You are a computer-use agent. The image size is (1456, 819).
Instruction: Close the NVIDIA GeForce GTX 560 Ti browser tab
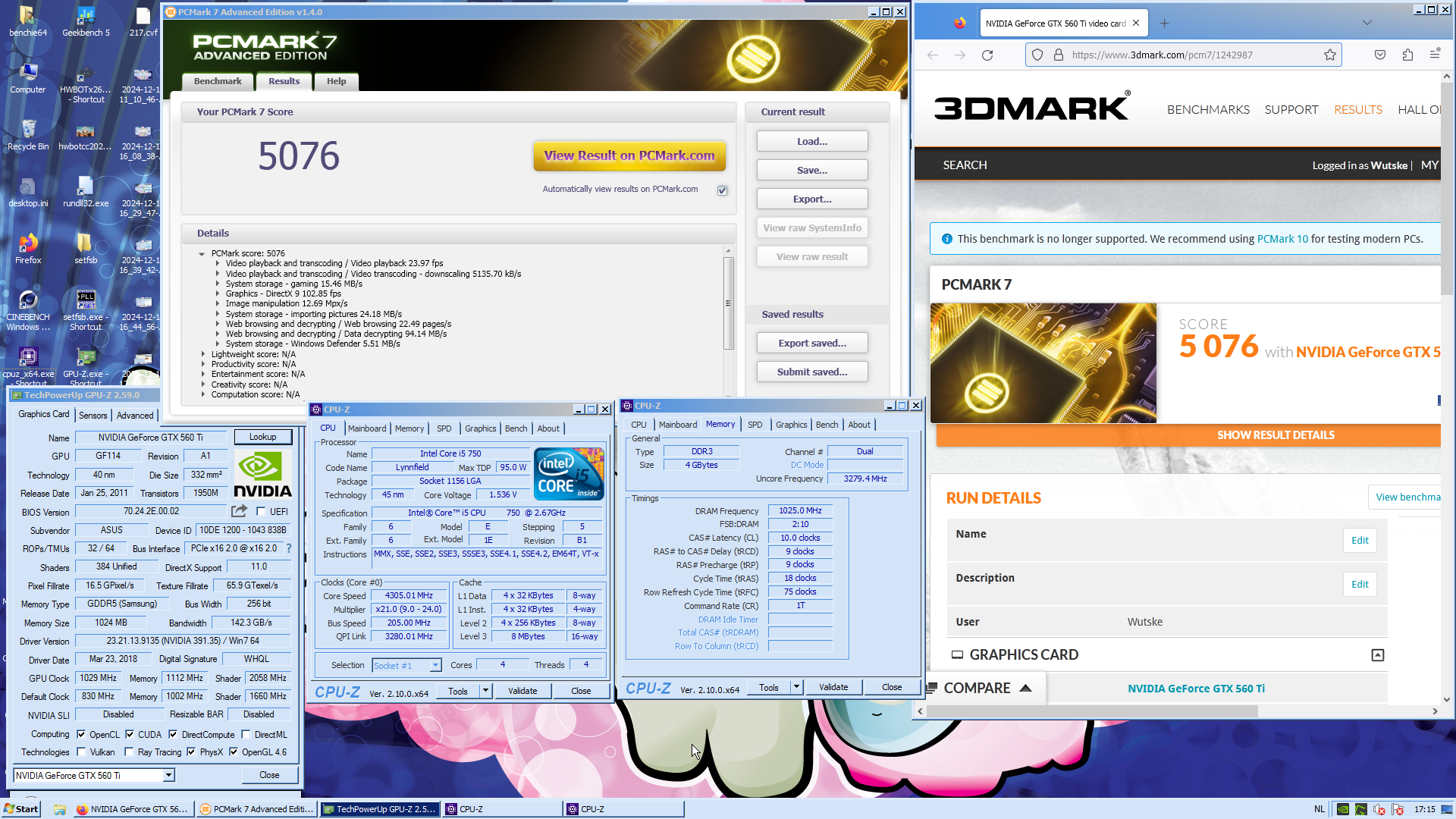pos(1136,24)
